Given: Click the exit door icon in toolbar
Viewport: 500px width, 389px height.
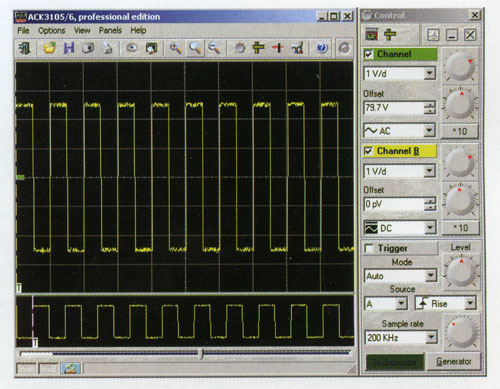Looking at the screenshot, I should click(25, 48).
